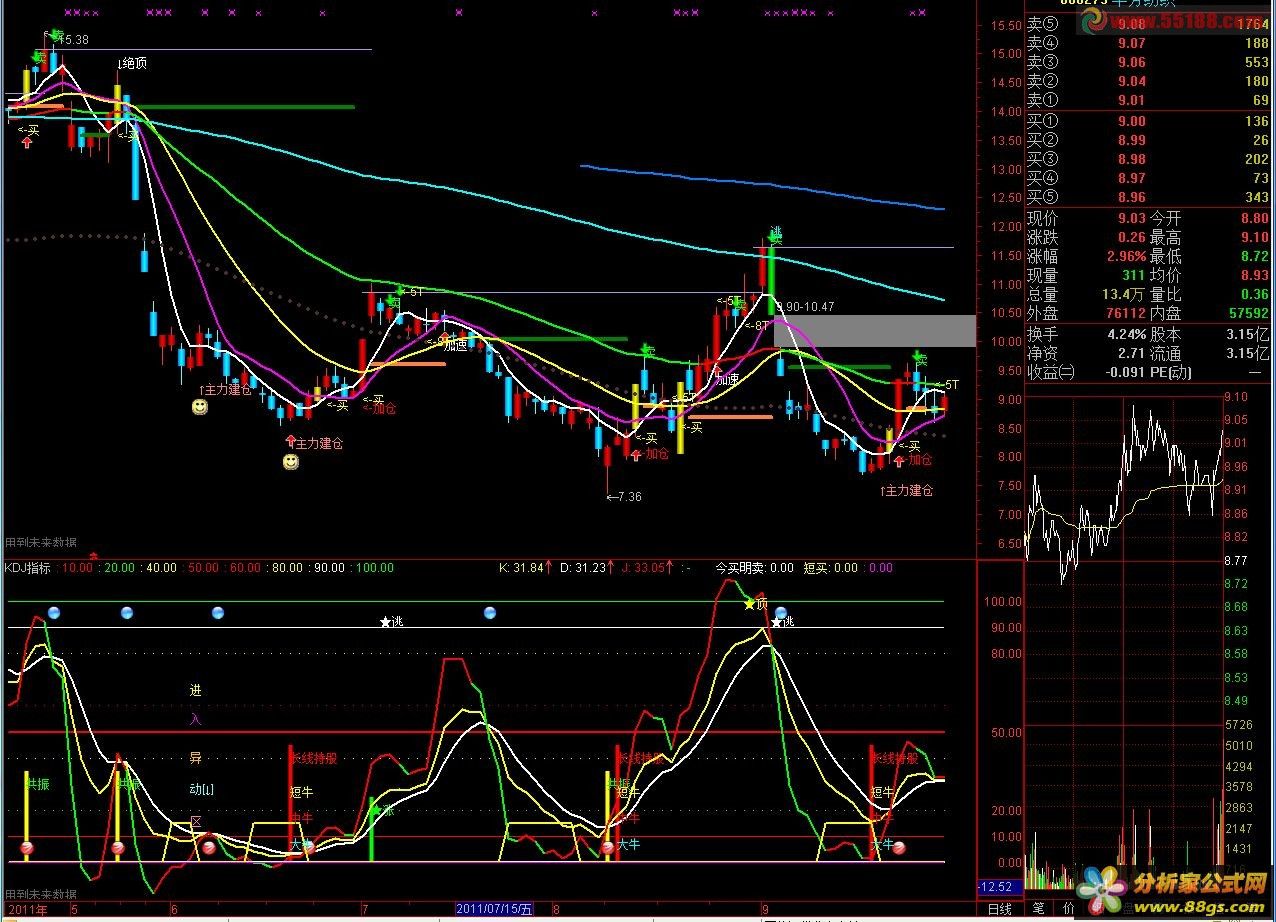1276x922 pixels.
Task: Click the highlighted date 2011/07/15/五
Action: coord(494,909)
